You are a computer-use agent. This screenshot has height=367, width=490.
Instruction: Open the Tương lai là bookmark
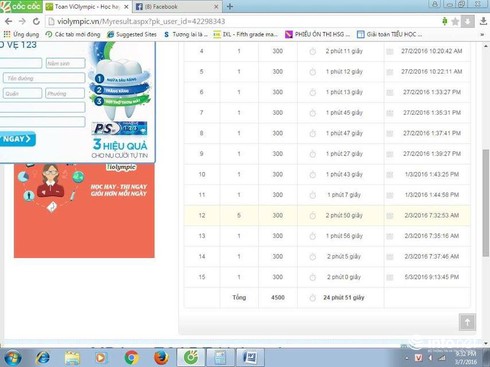point(186,34)
